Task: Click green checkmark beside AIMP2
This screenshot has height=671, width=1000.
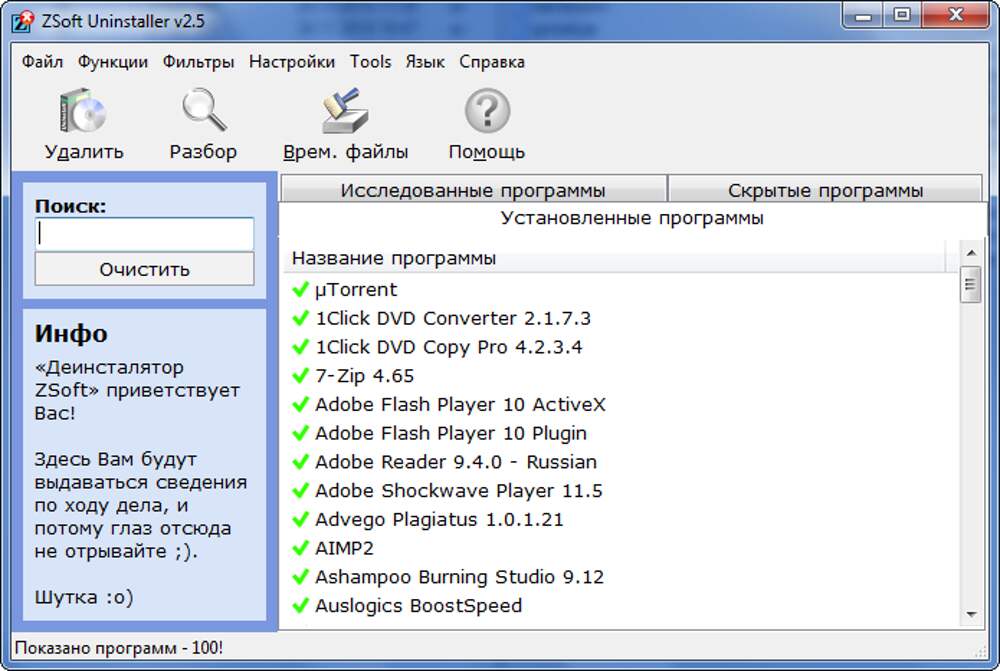Action: (x=299, y=548)
